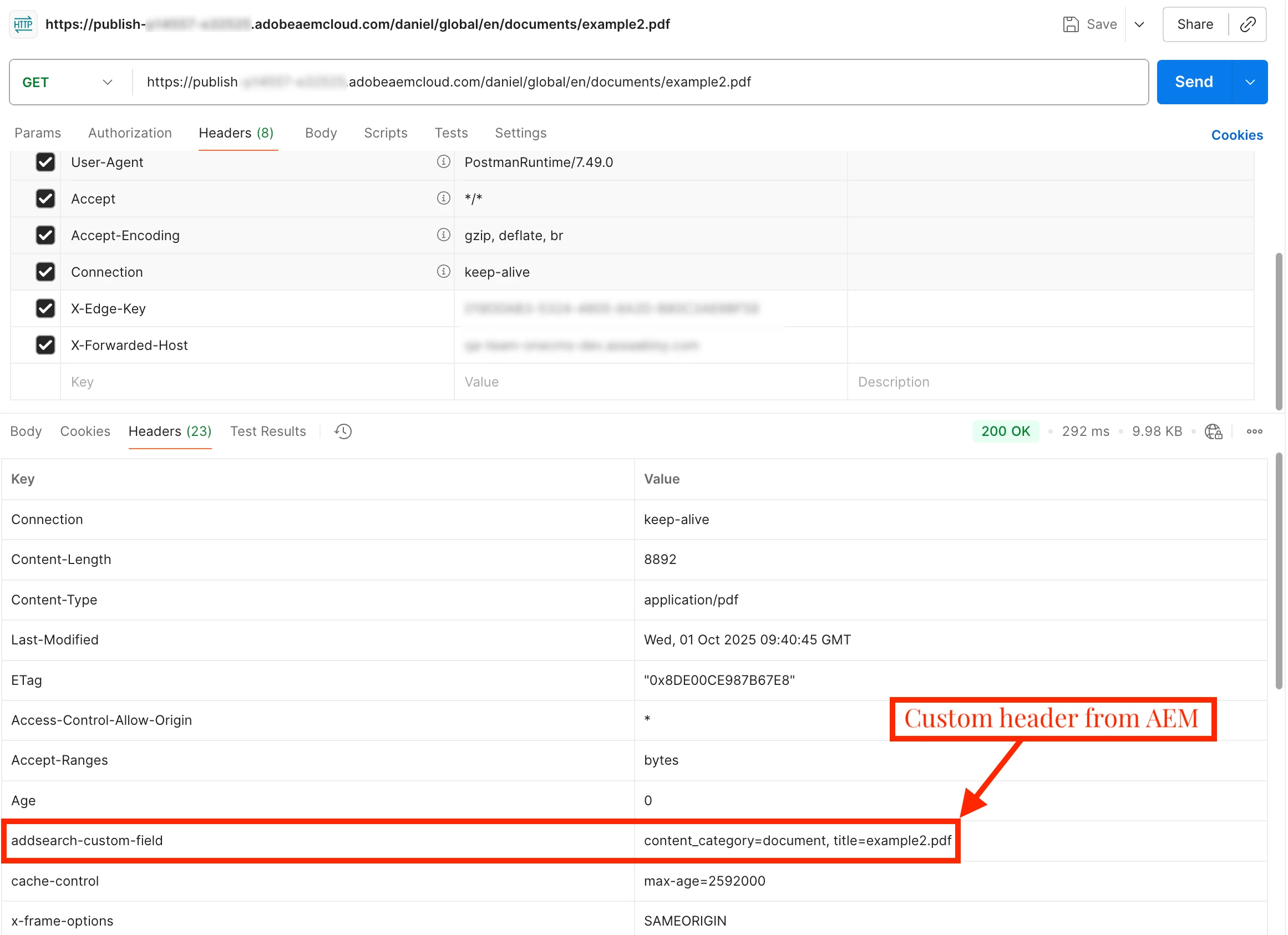
Task: Expand the Save options chevron
Action: (x=1139, y=24)
